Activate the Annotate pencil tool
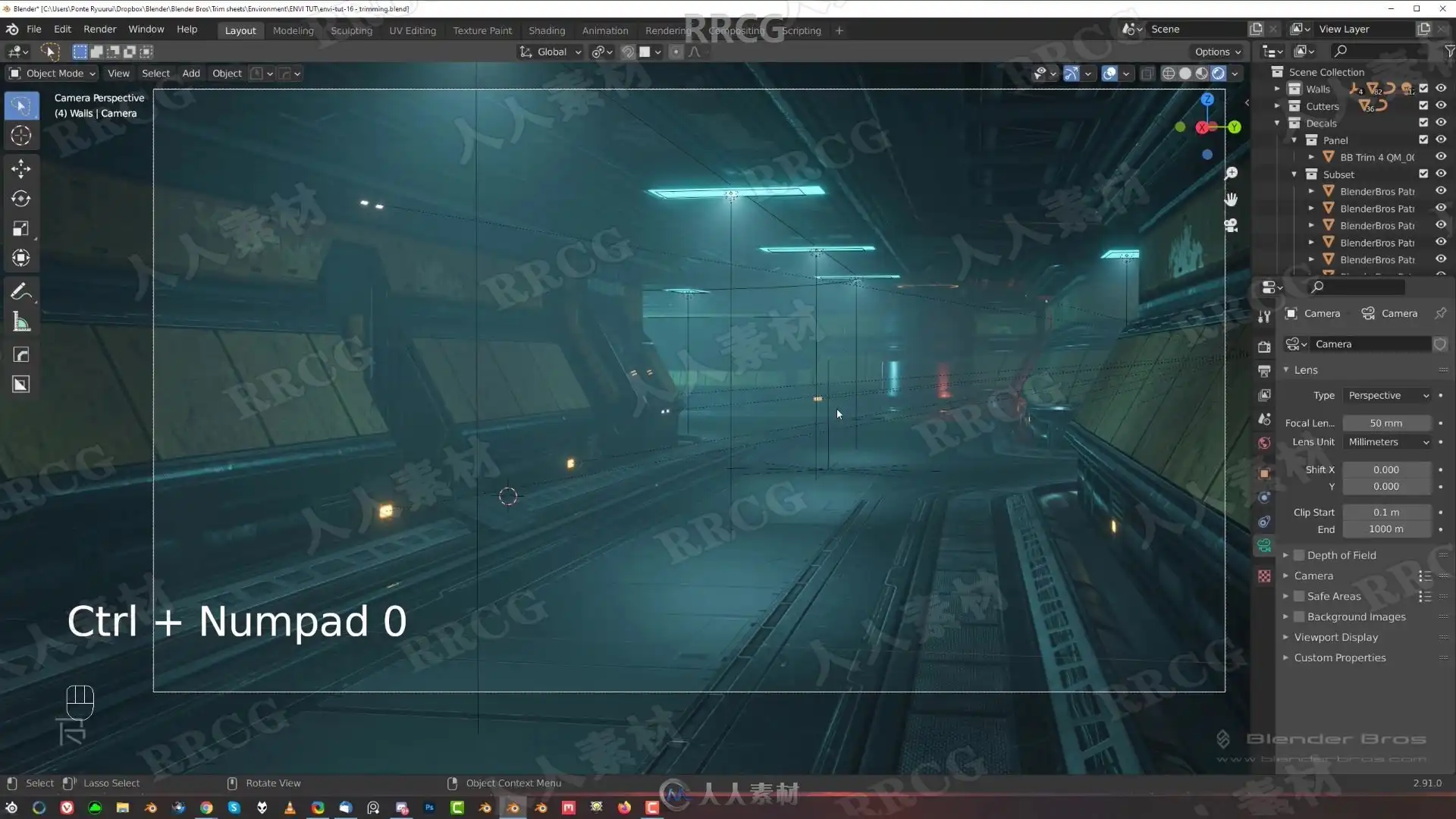The width and height of the screenshot is (1456, 819). [20, 292]
